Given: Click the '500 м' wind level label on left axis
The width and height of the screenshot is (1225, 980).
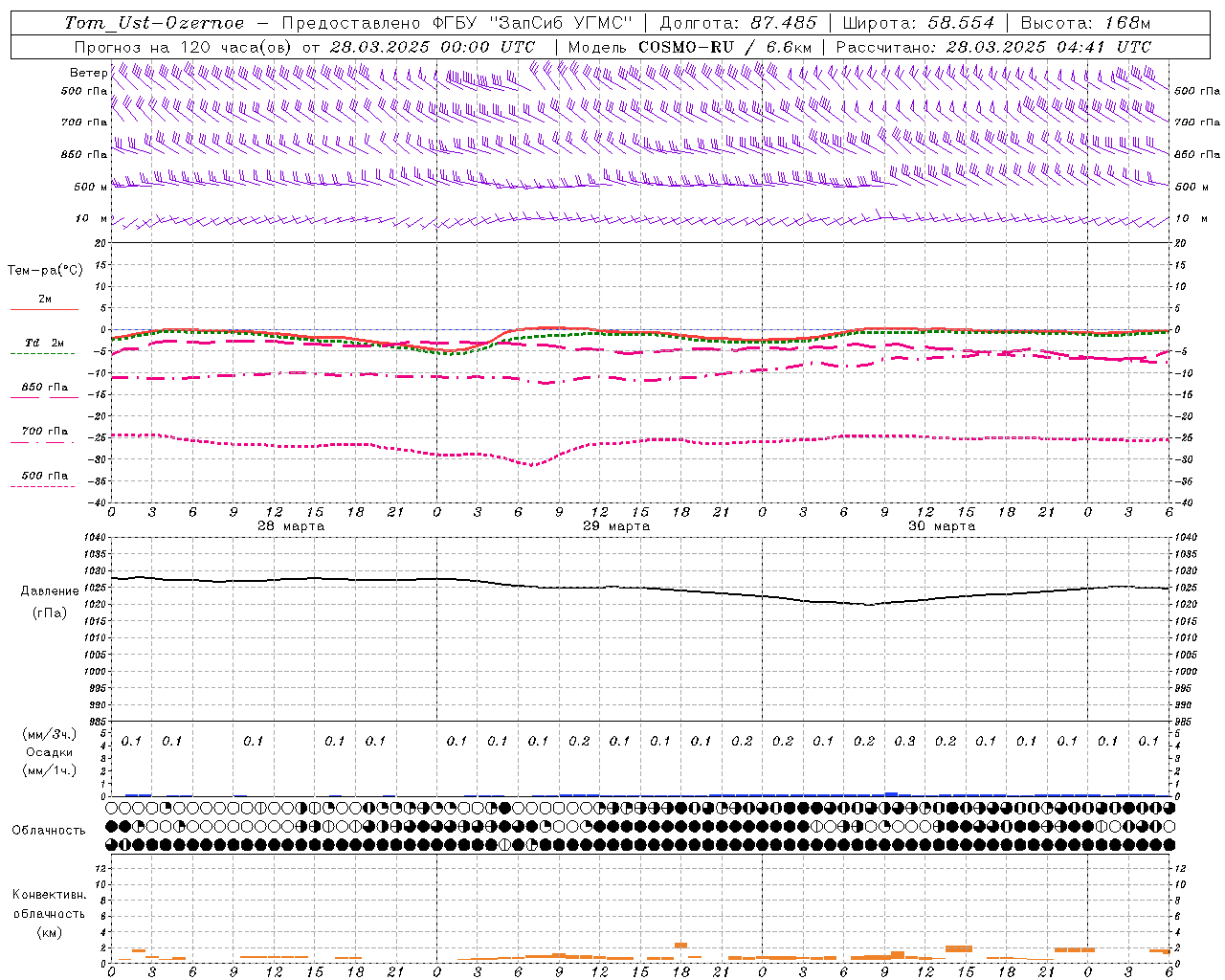Looking at the screenshot, I should (91, 187).
